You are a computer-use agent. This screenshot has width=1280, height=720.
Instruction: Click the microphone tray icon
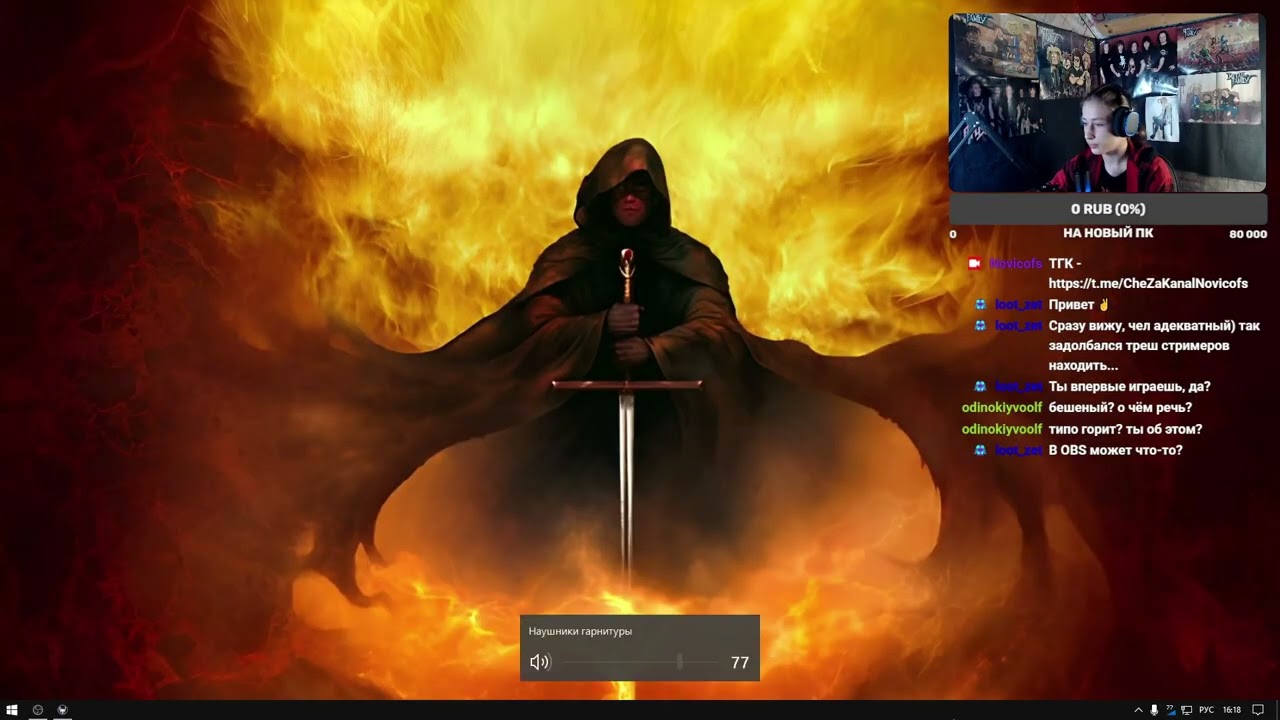pos(1154,710)
